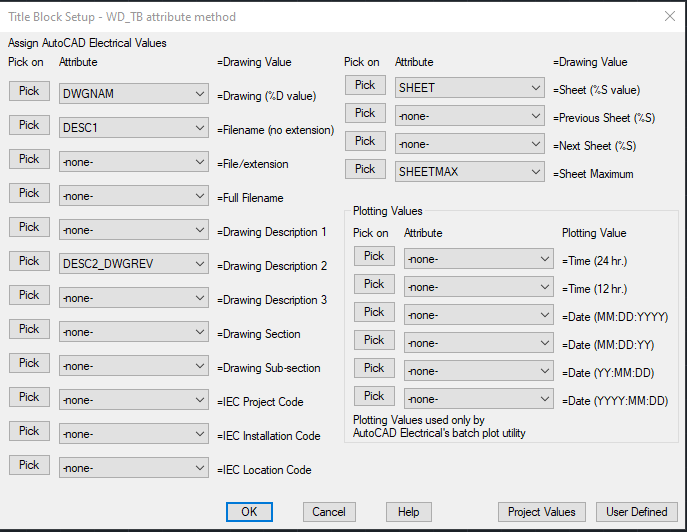Open attribute dropdown for Full Filename
687x532 pixels.
click(x=134, y=196)
